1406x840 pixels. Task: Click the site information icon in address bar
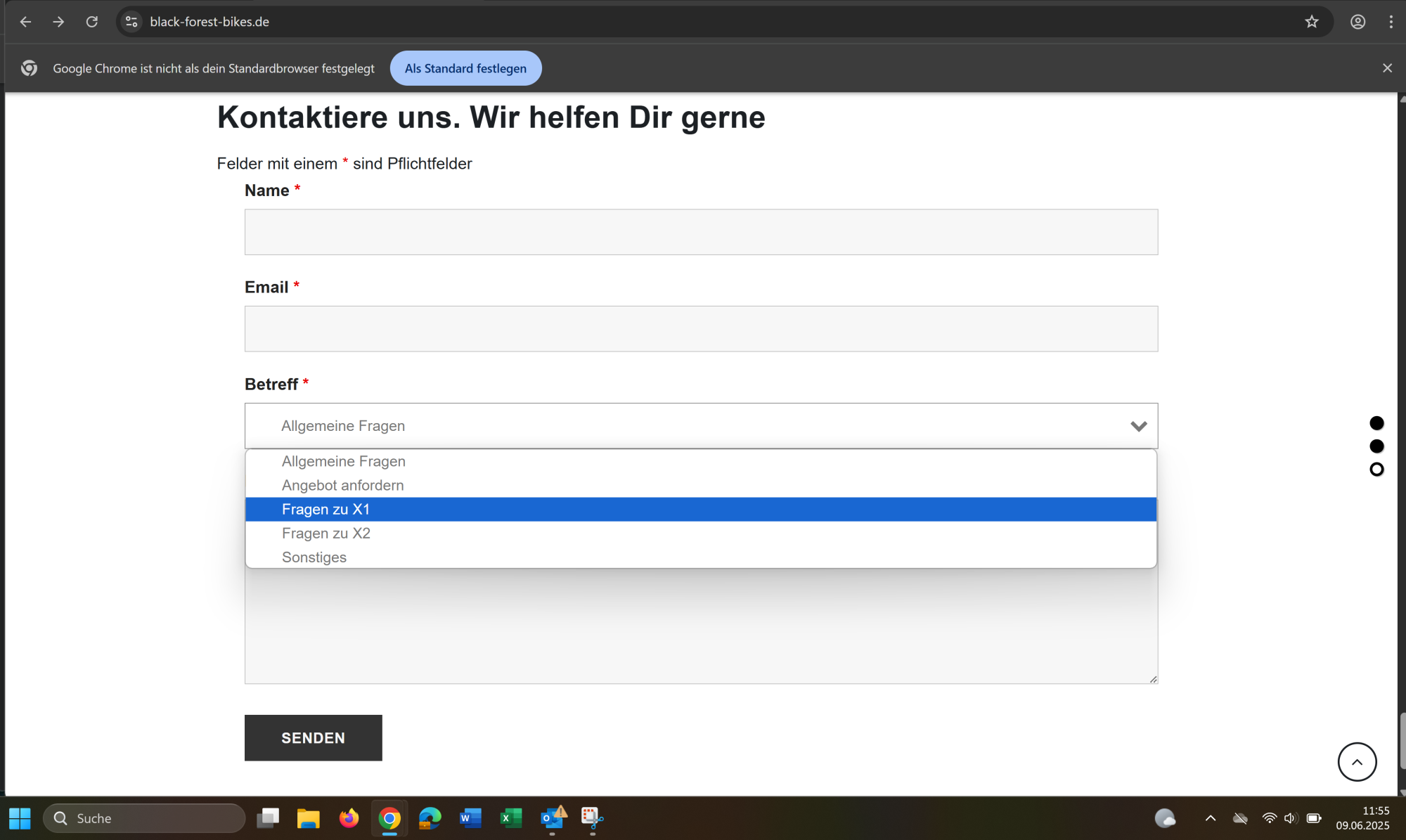tap(131, 22)
